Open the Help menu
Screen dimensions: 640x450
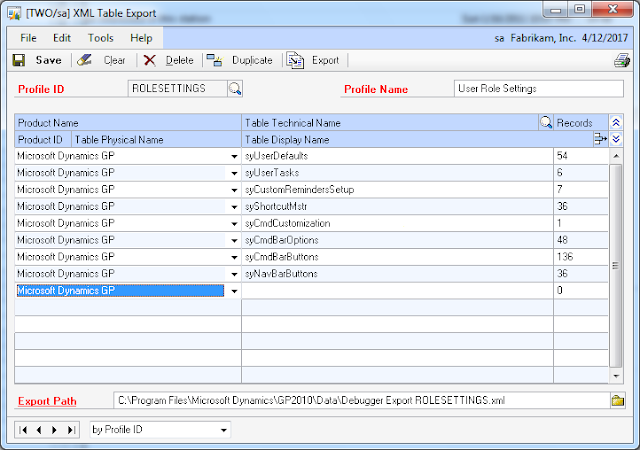[x=141, y=38]
